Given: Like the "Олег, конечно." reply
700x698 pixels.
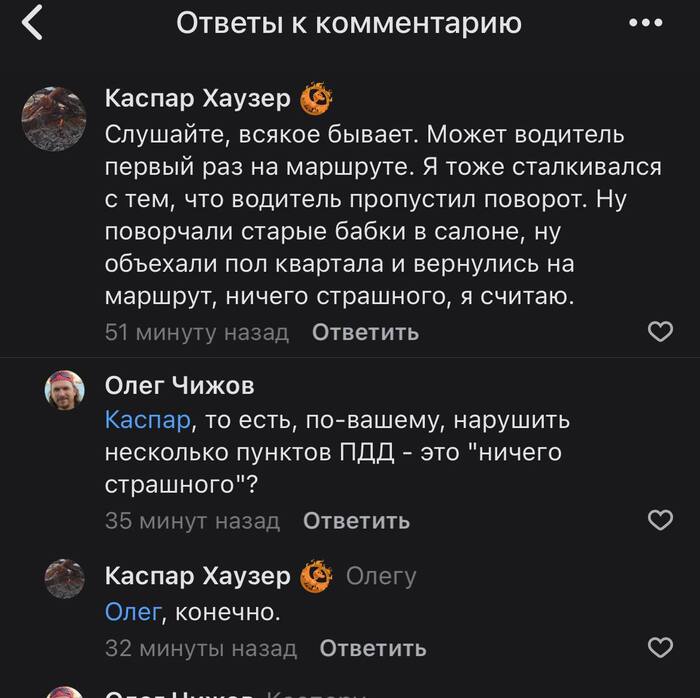Looking at the screenshot, I should click(660, 648).
